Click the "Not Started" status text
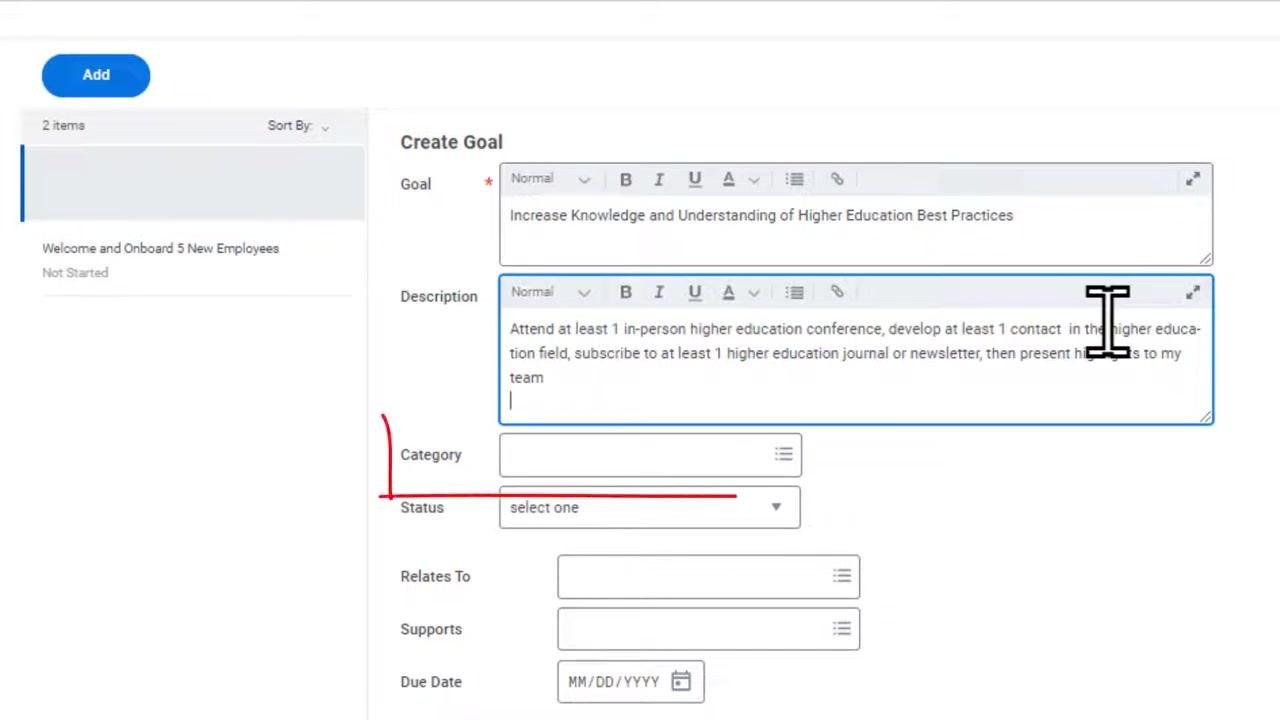 pyautogui.click(x=75, y=273)
